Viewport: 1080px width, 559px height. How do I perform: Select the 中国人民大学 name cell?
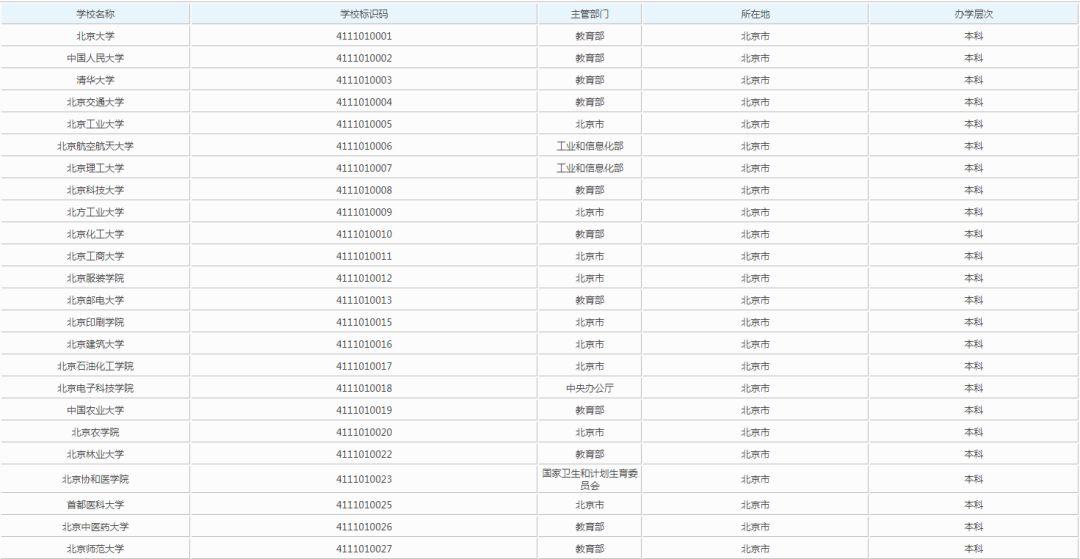coord(95,58)
